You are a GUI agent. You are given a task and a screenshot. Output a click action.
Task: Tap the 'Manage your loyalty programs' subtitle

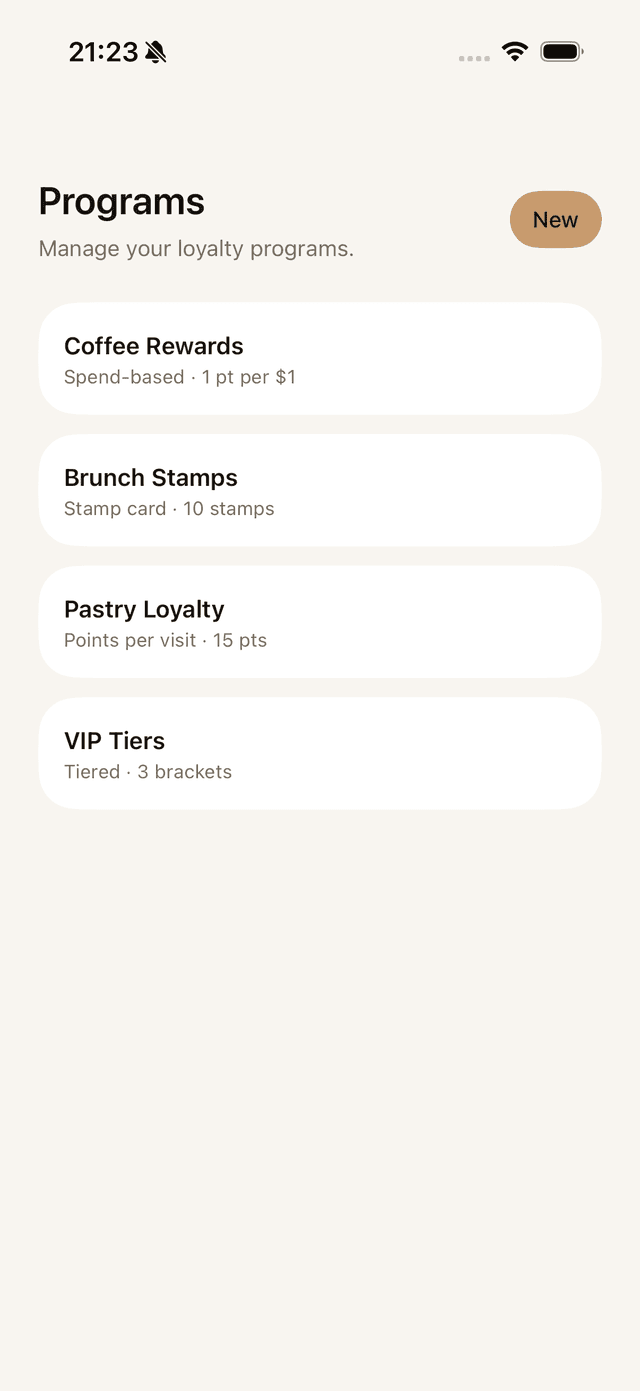coord(196,248)
